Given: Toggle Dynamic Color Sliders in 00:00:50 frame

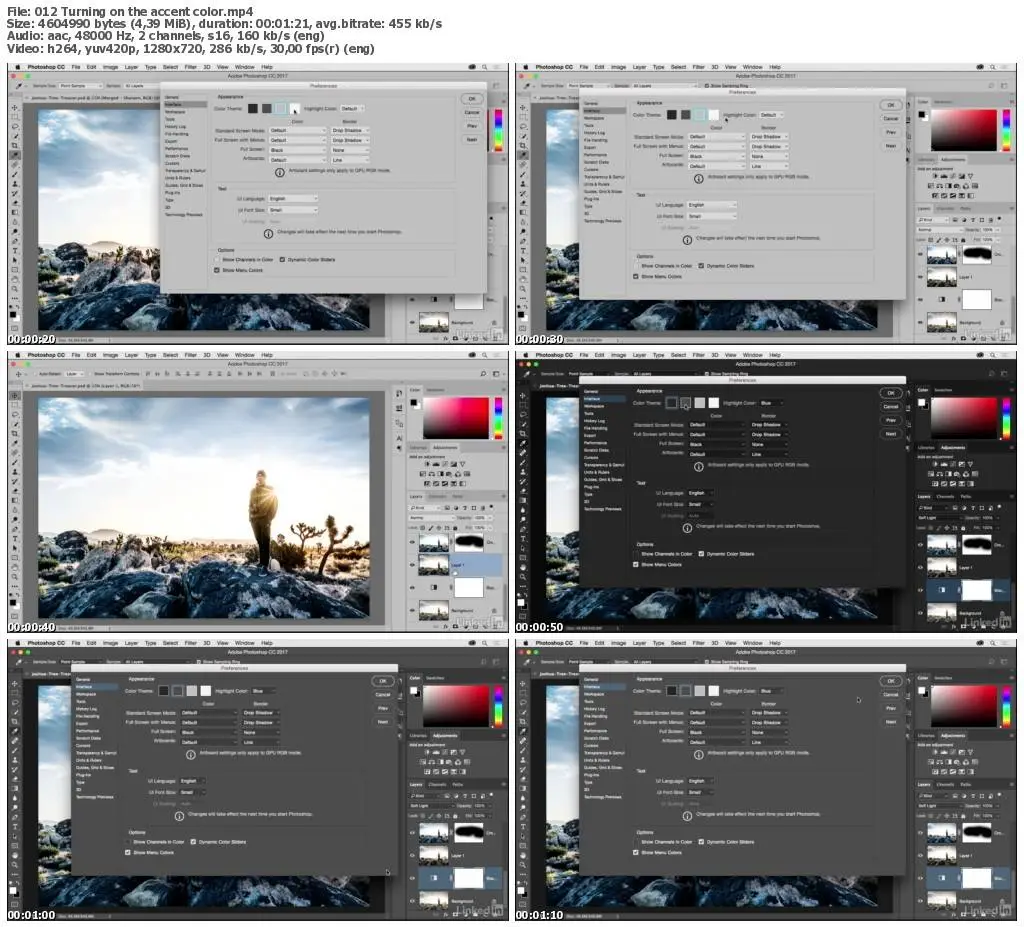Looking at the screenshot, I should coord(701,554).
